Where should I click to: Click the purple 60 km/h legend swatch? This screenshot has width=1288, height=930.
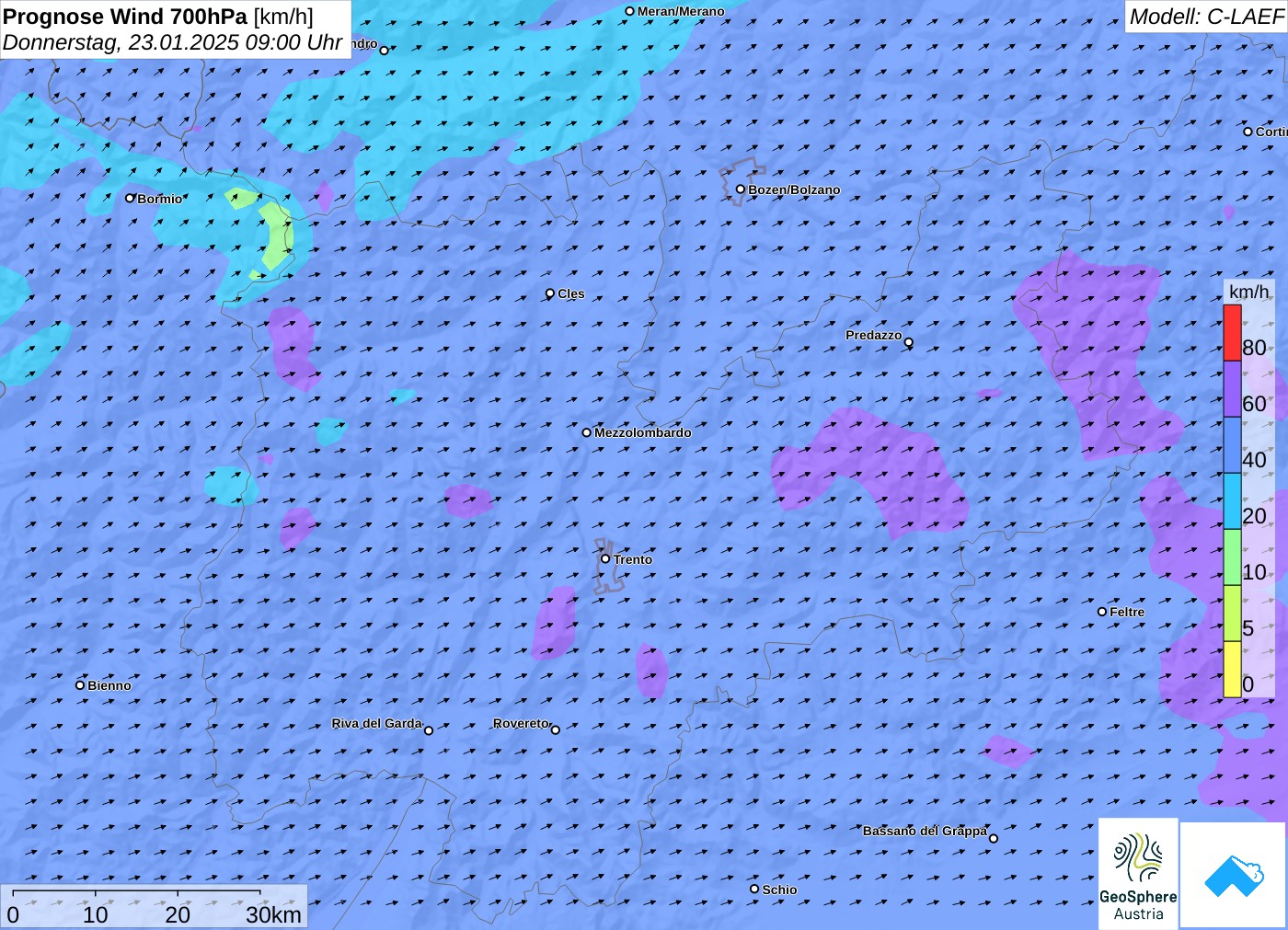coord(1232,389)
